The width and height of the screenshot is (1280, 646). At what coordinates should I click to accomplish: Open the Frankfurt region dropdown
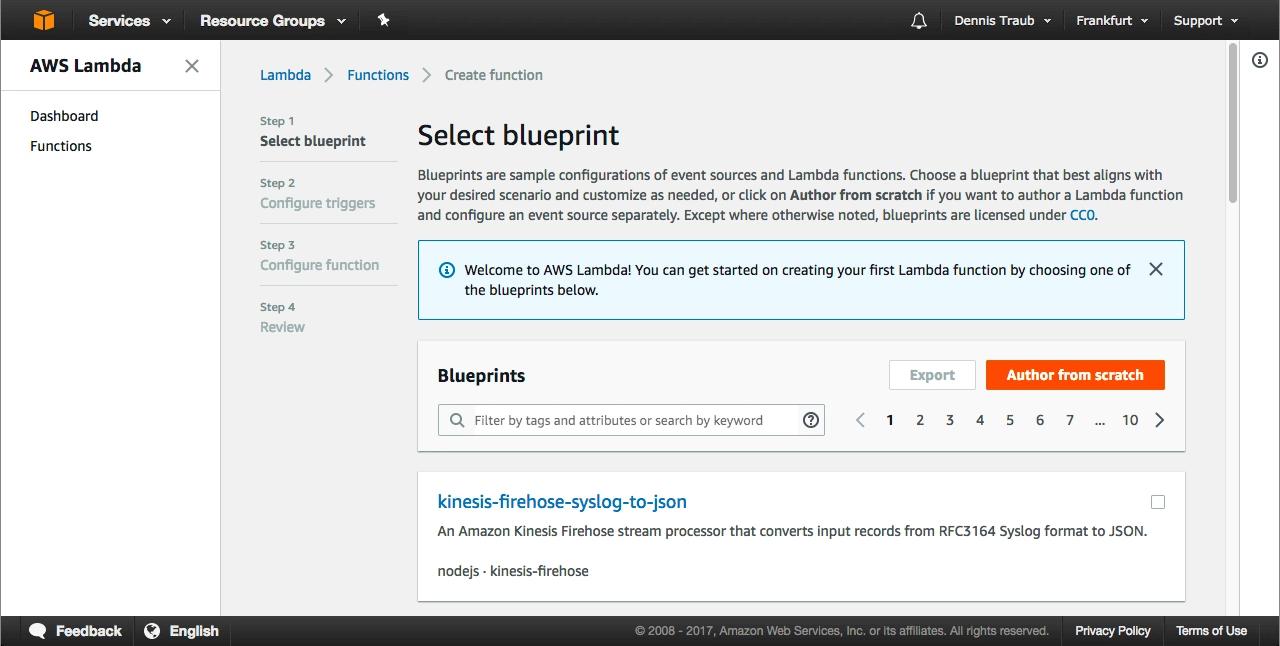coord(1112,21)
